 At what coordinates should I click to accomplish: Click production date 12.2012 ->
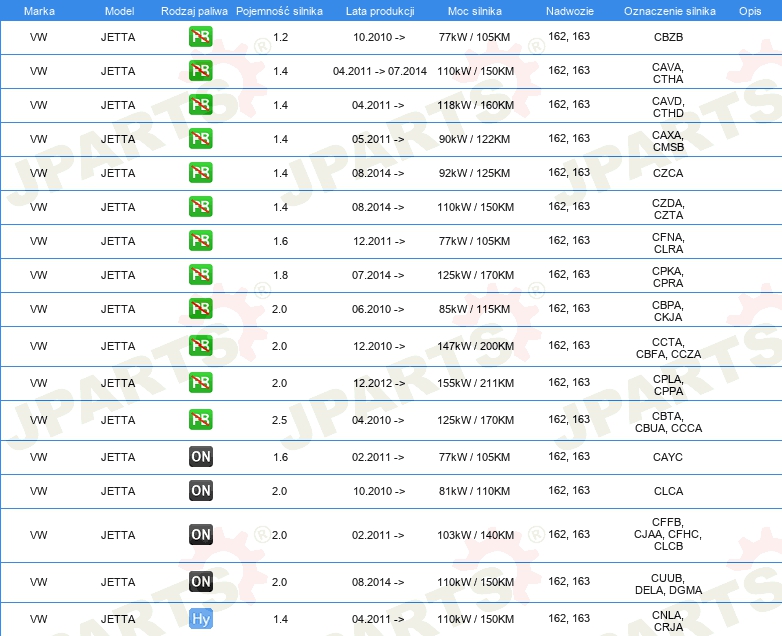[379, 383]
